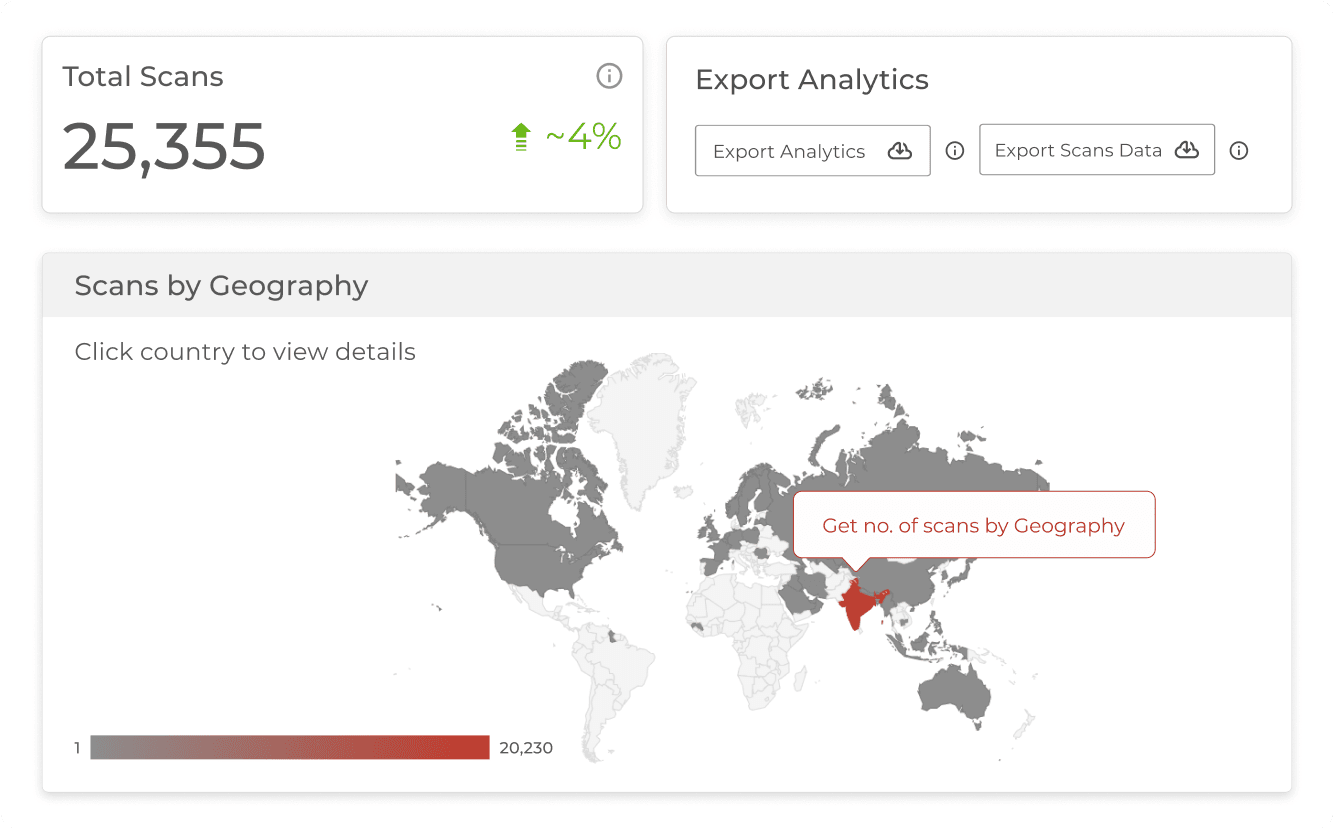Click the ~4% growth percentage

point(583,137)
